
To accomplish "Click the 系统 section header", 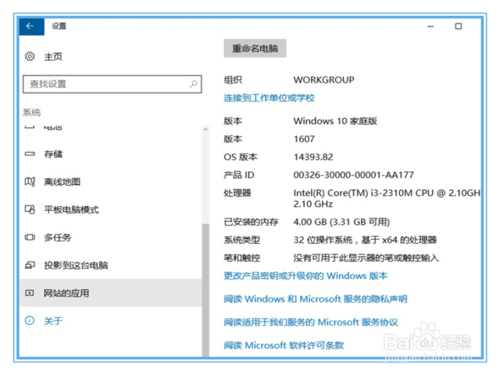I will click(32, 112).
